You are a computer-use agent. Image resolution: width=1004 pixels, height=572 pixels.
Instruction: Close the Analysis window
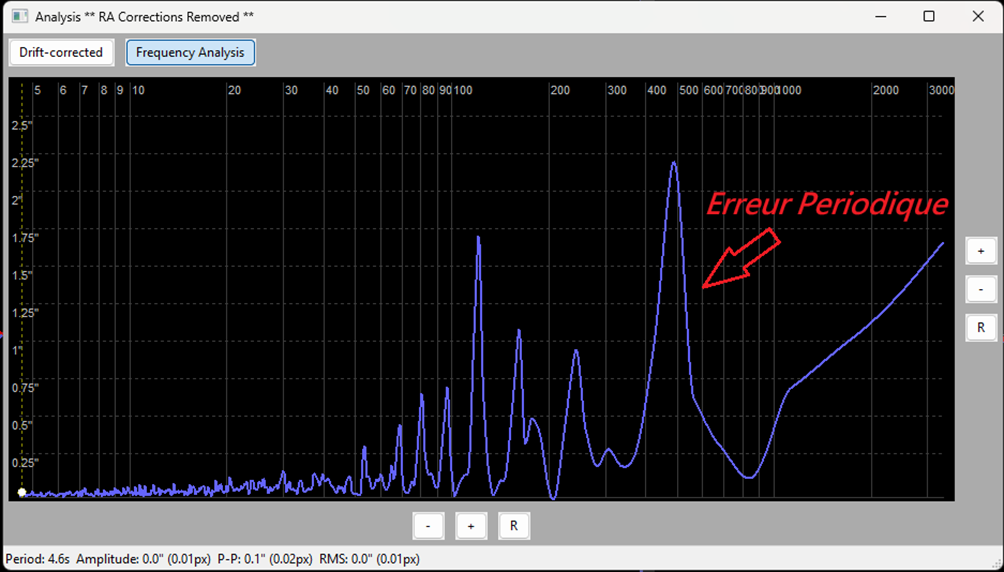pos(978,17)
